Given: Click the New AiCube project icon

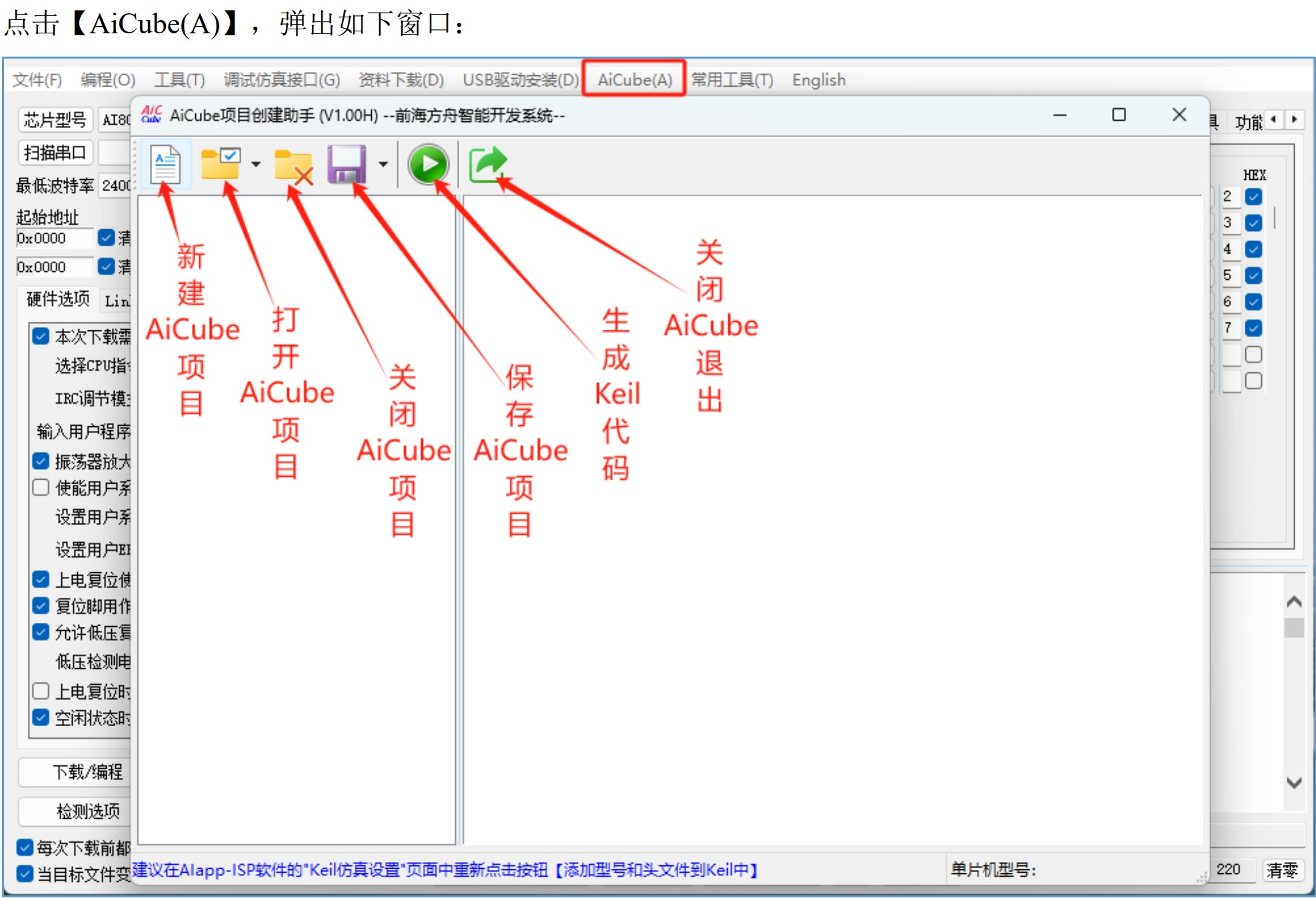Looking at the screenshot, I should 165,164.
